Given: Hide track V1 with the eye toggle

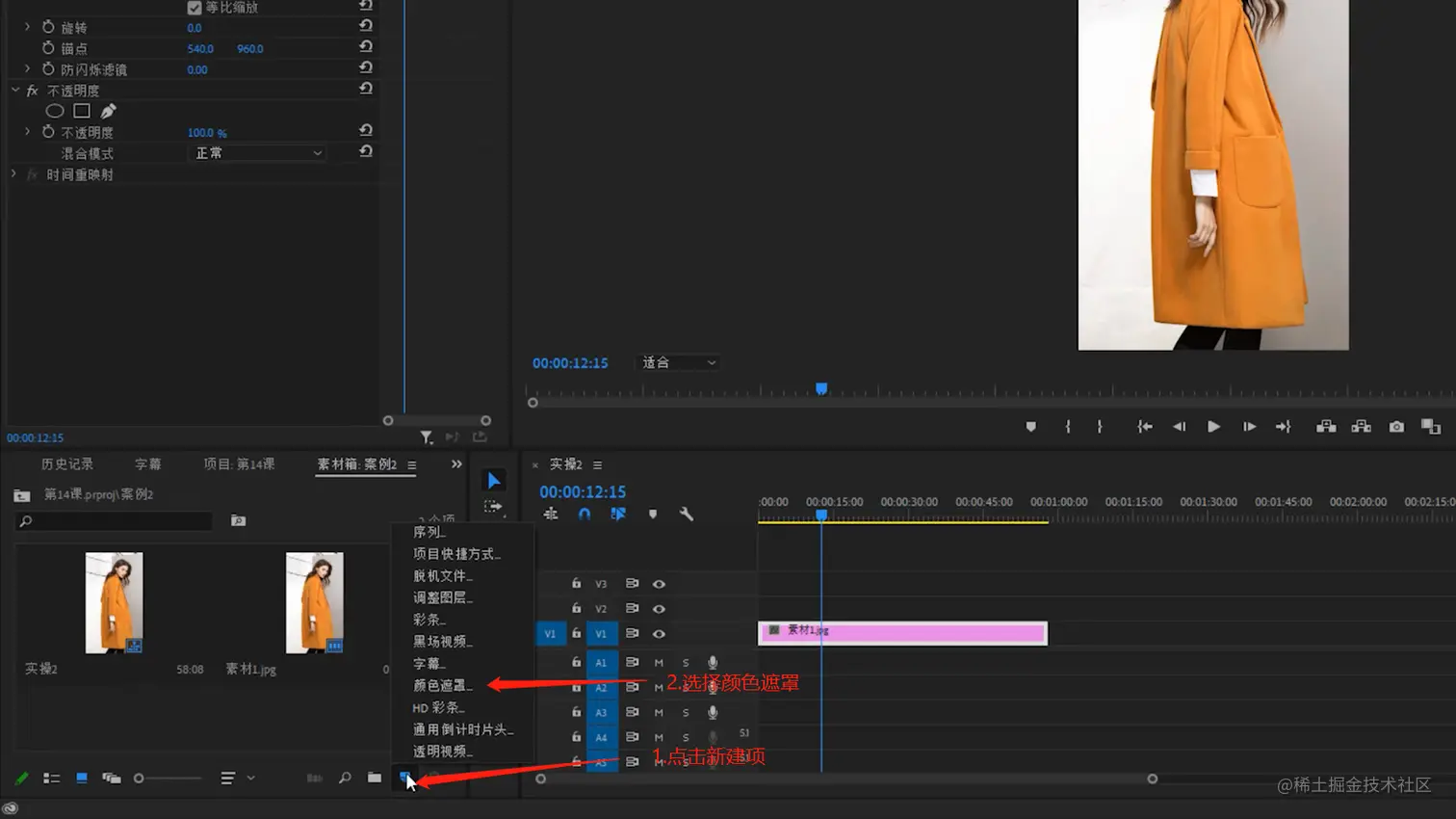Looking at the screenshot, I should tap(659, 634).
